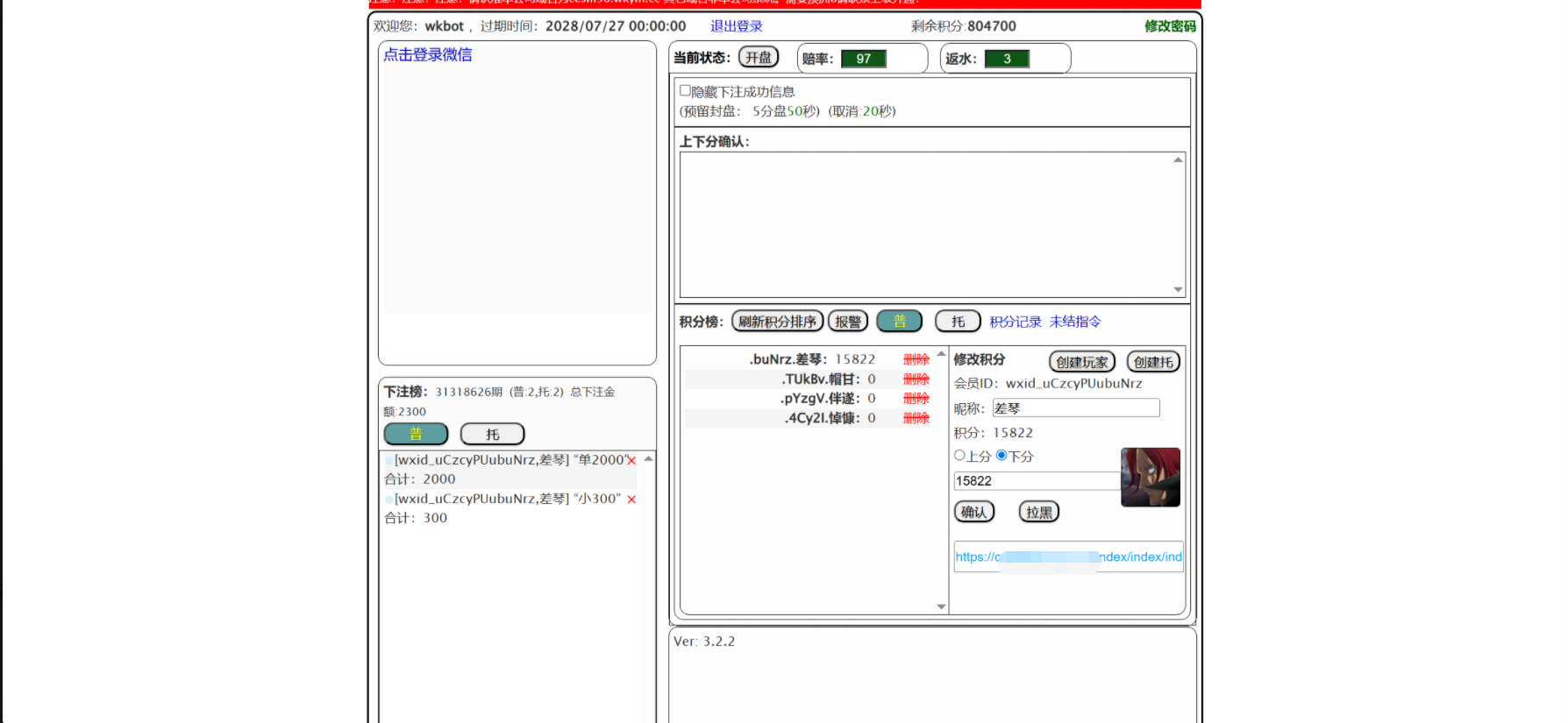Screen dimensions: 1568x723
Task: Show 普 players in score board
Action: coord(899,322)
